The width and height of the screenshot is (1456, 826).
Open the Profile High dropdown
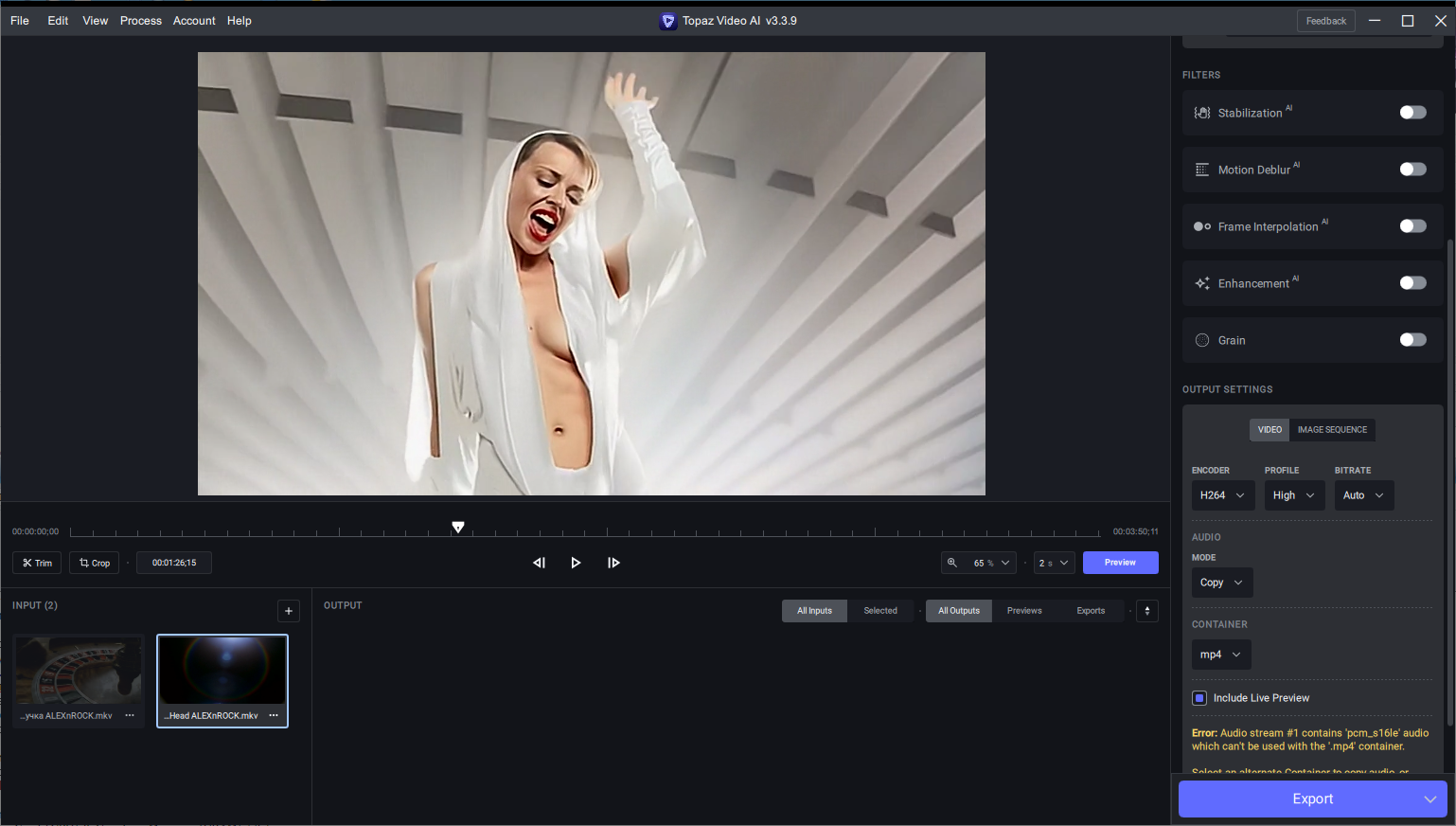pos(1294,495)
